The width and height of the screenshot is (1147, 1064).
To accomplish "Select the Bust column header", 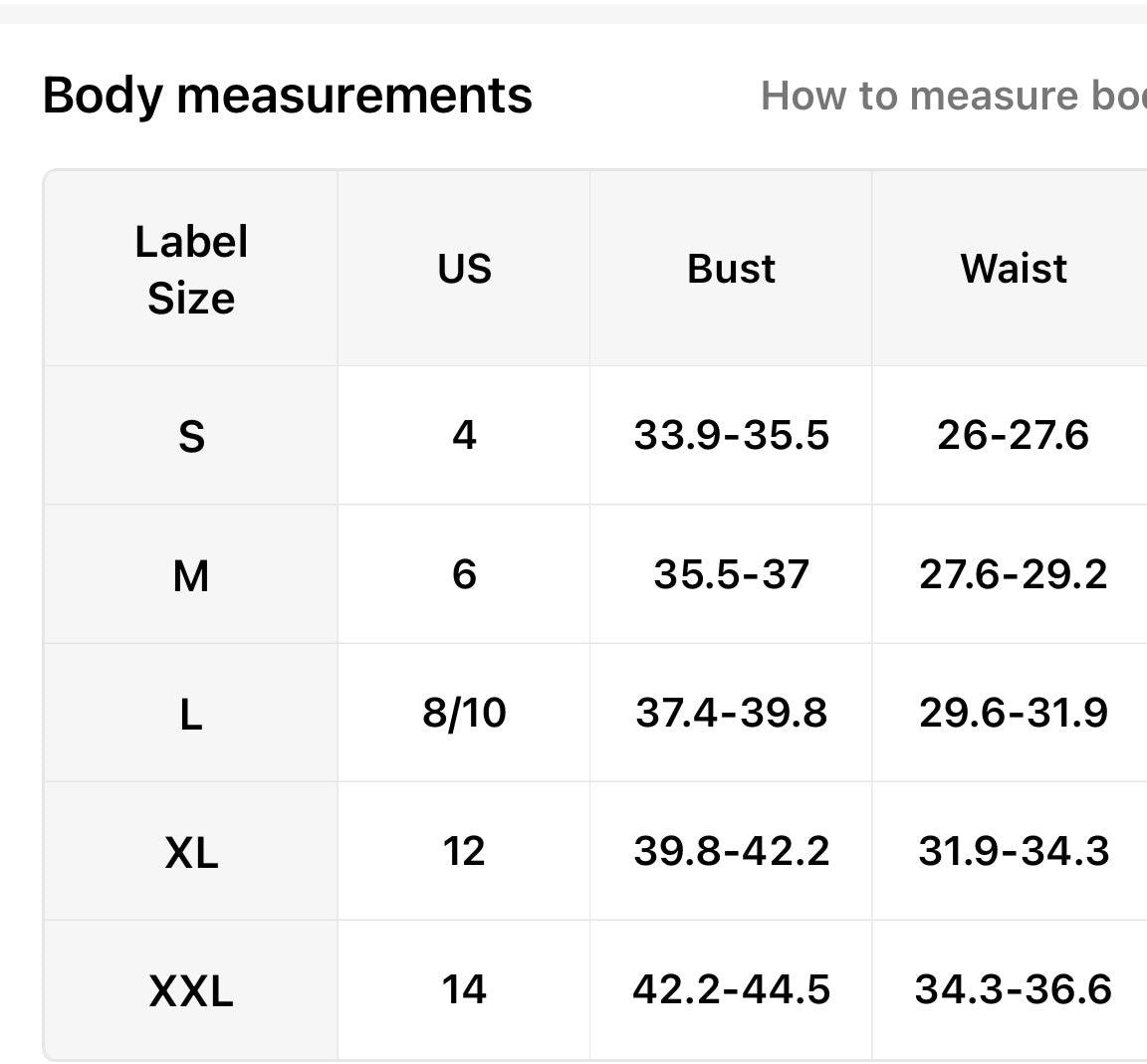I will [731, 269].
